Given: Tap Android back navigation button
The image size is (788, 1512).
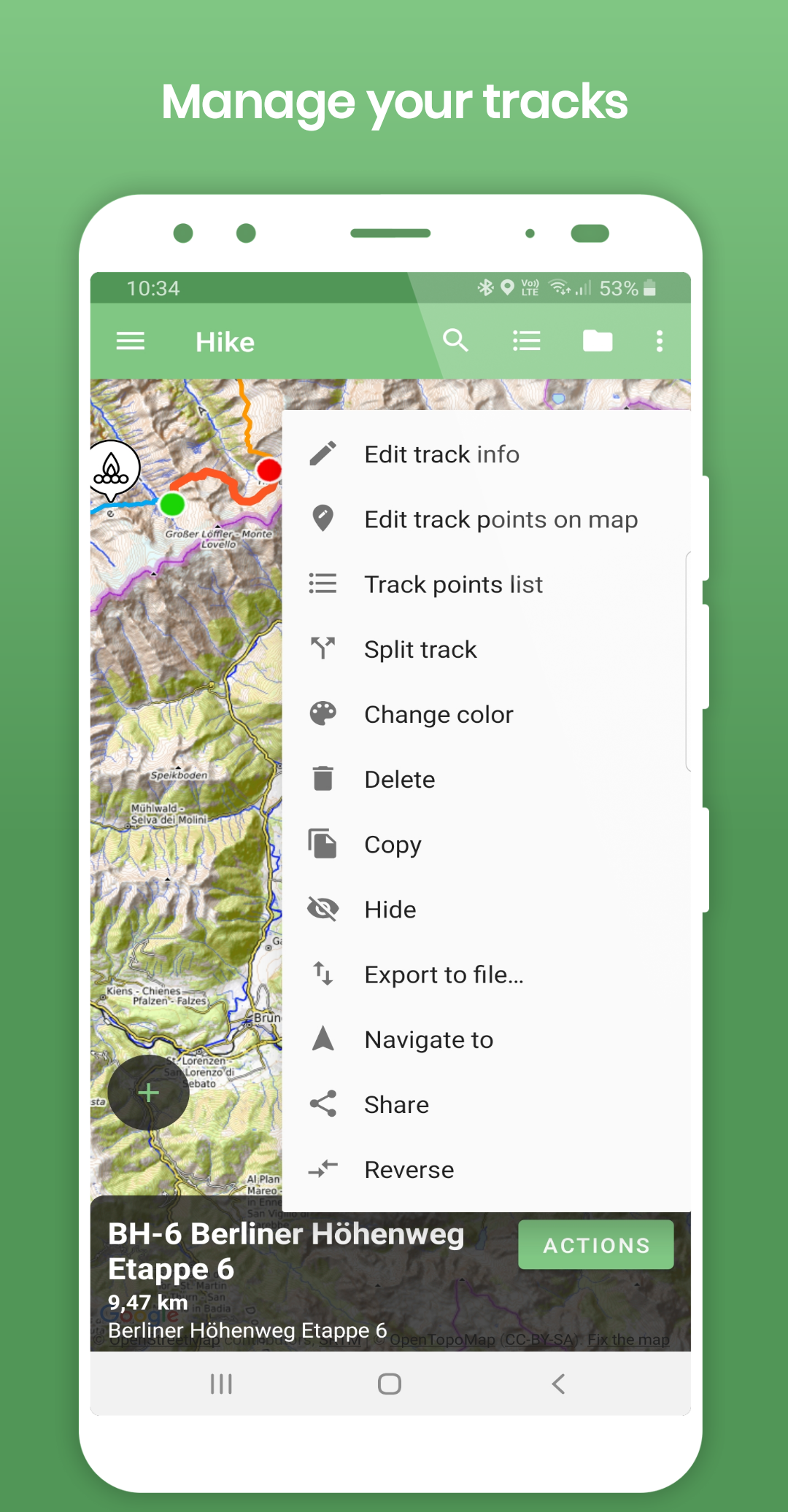Looking at the screenshot, I should click(x=559, y=1384).
